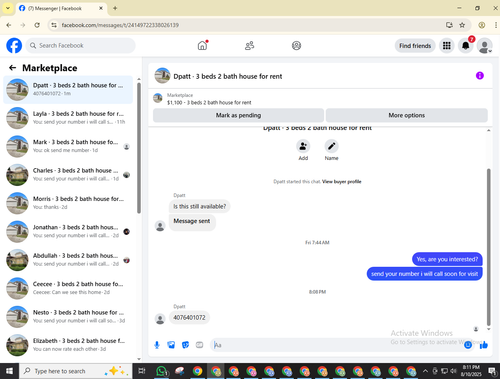Open the Windows Start menu
This screenshot has height=379, width=500.
point(9,371)
